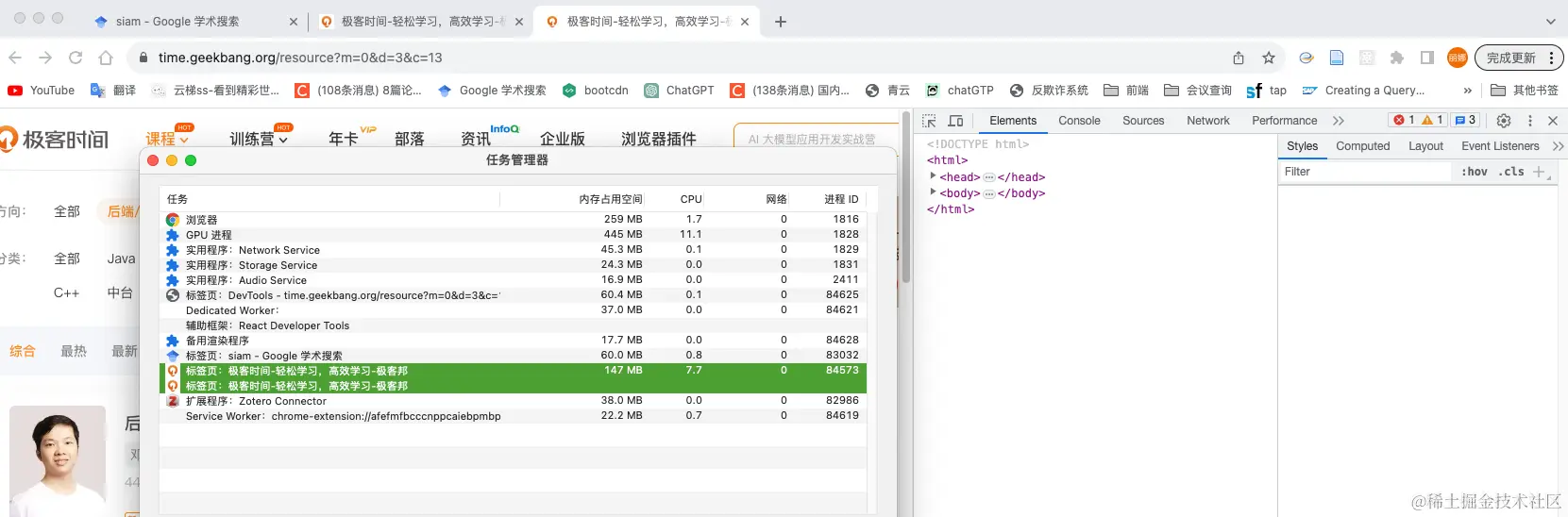This screenshot has width=1568, height=517.
Task: Open the tab search dropdown arrow
Action: click(1551, 22)
